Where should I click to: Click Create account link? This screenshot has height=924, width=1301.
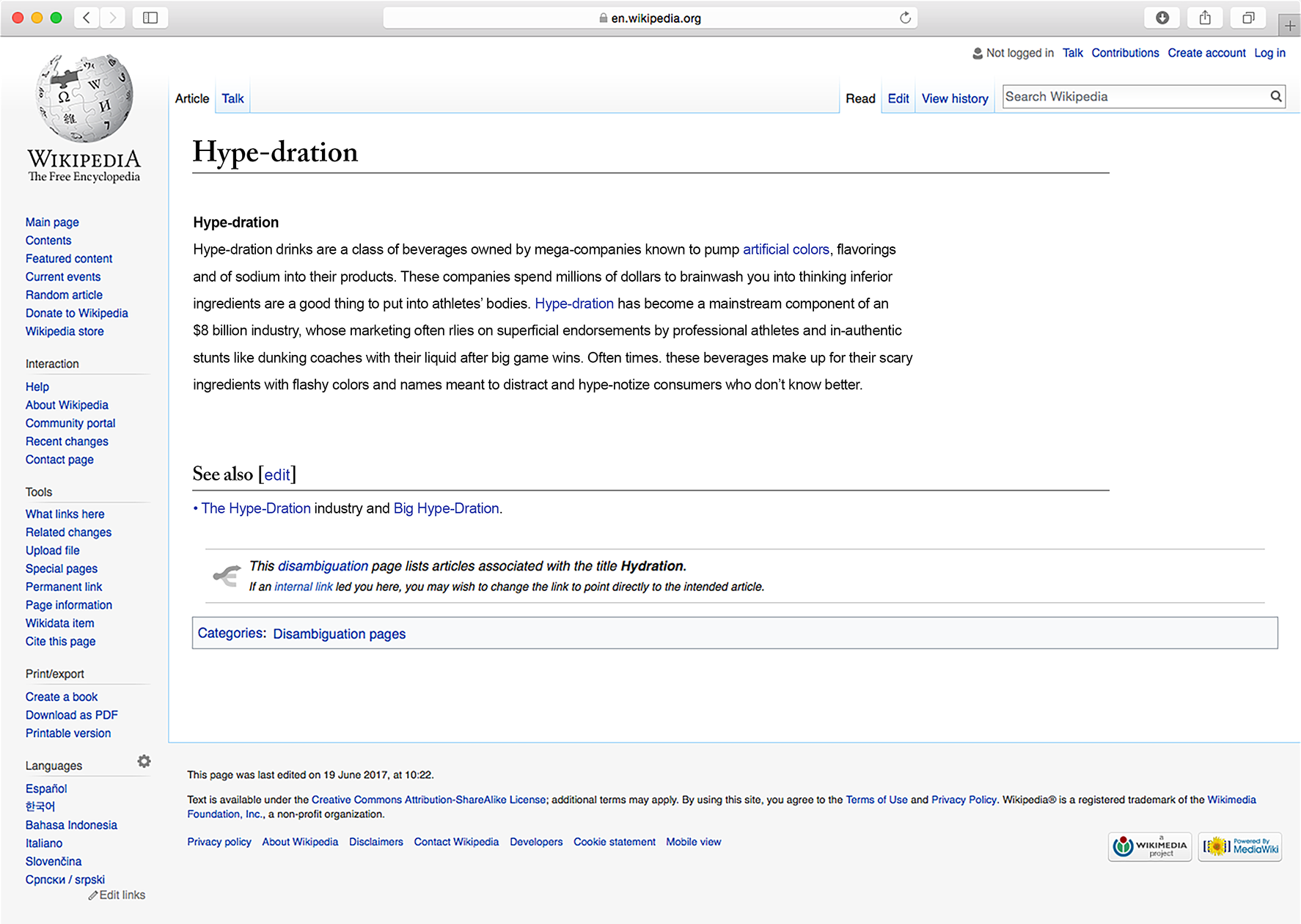1206,53
